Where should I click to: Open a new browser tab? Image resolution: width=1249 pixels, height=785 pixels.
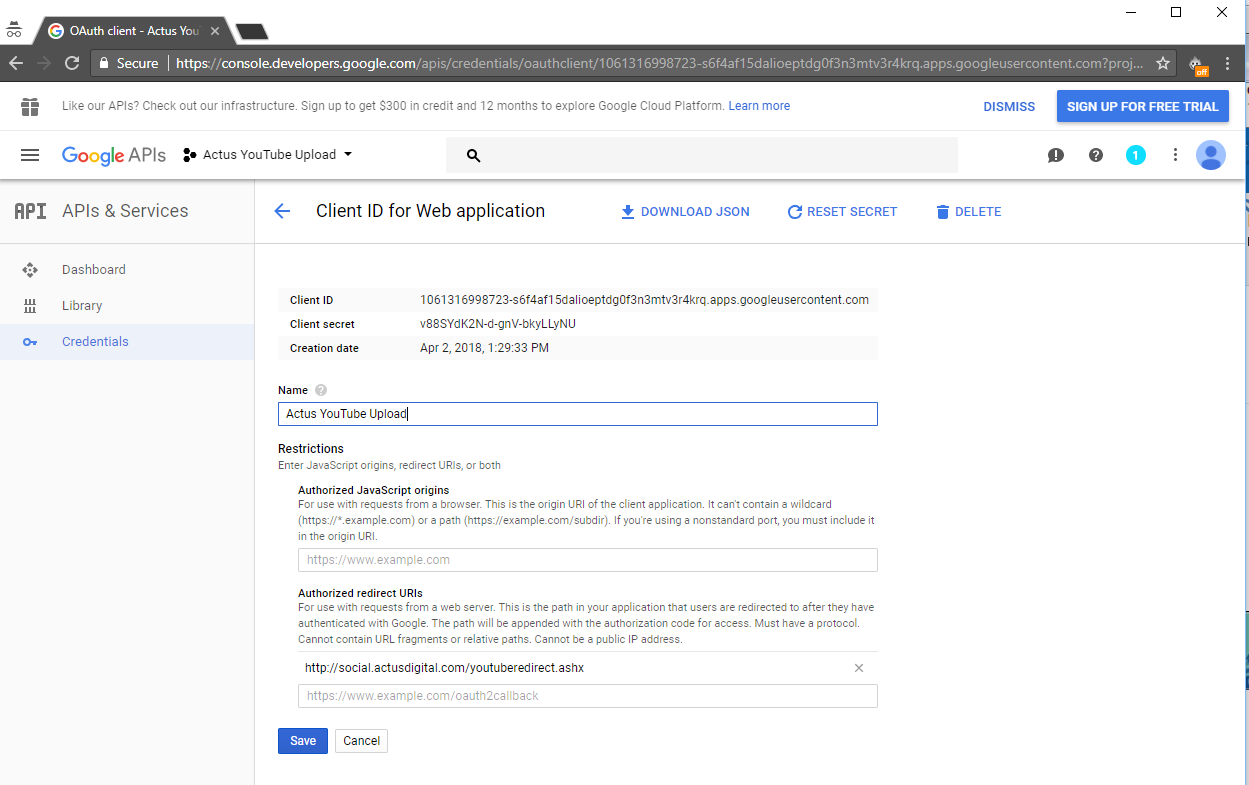click(251, 32)
